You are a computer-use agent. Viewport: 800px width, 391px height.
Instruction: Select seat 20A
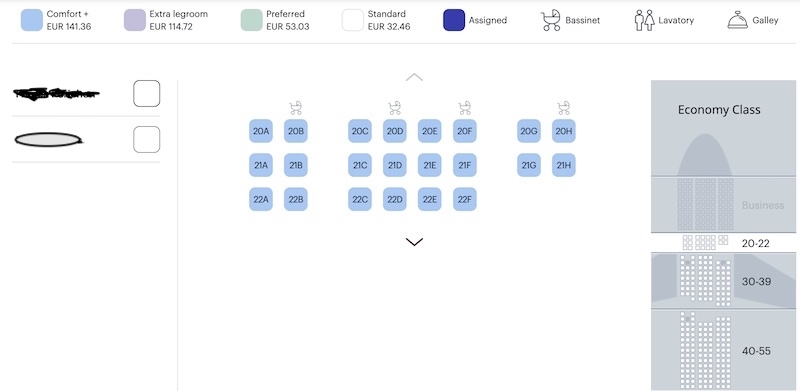[261, 131]
